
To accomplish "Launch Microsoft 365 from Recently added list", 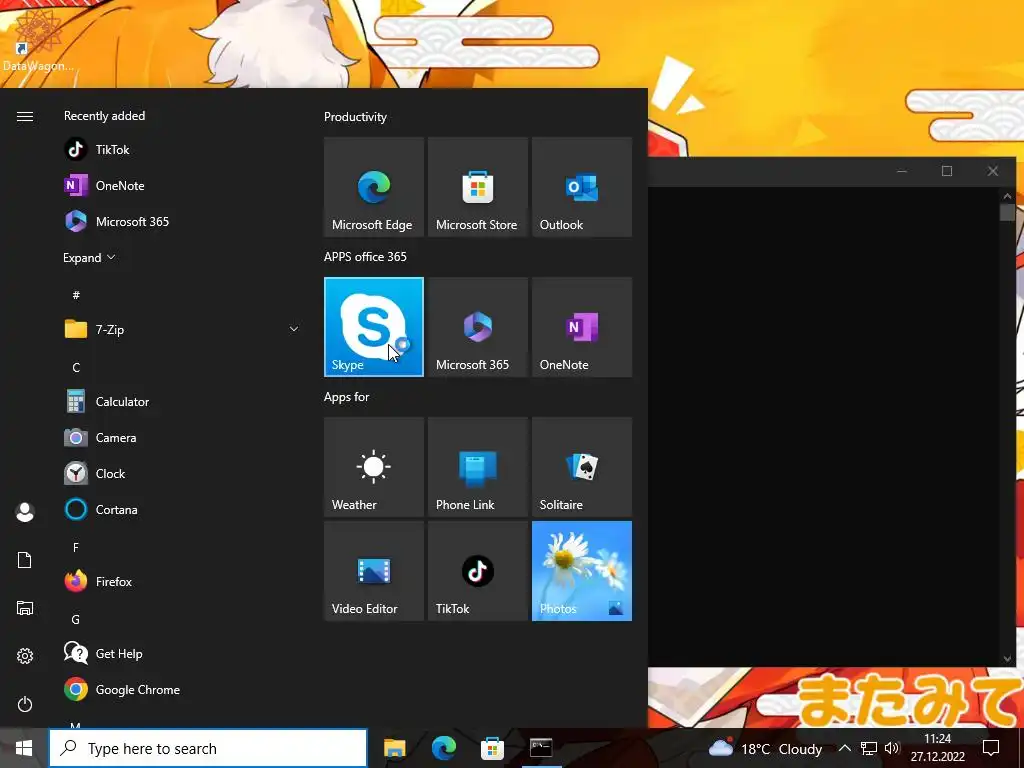I will (181, 221).
